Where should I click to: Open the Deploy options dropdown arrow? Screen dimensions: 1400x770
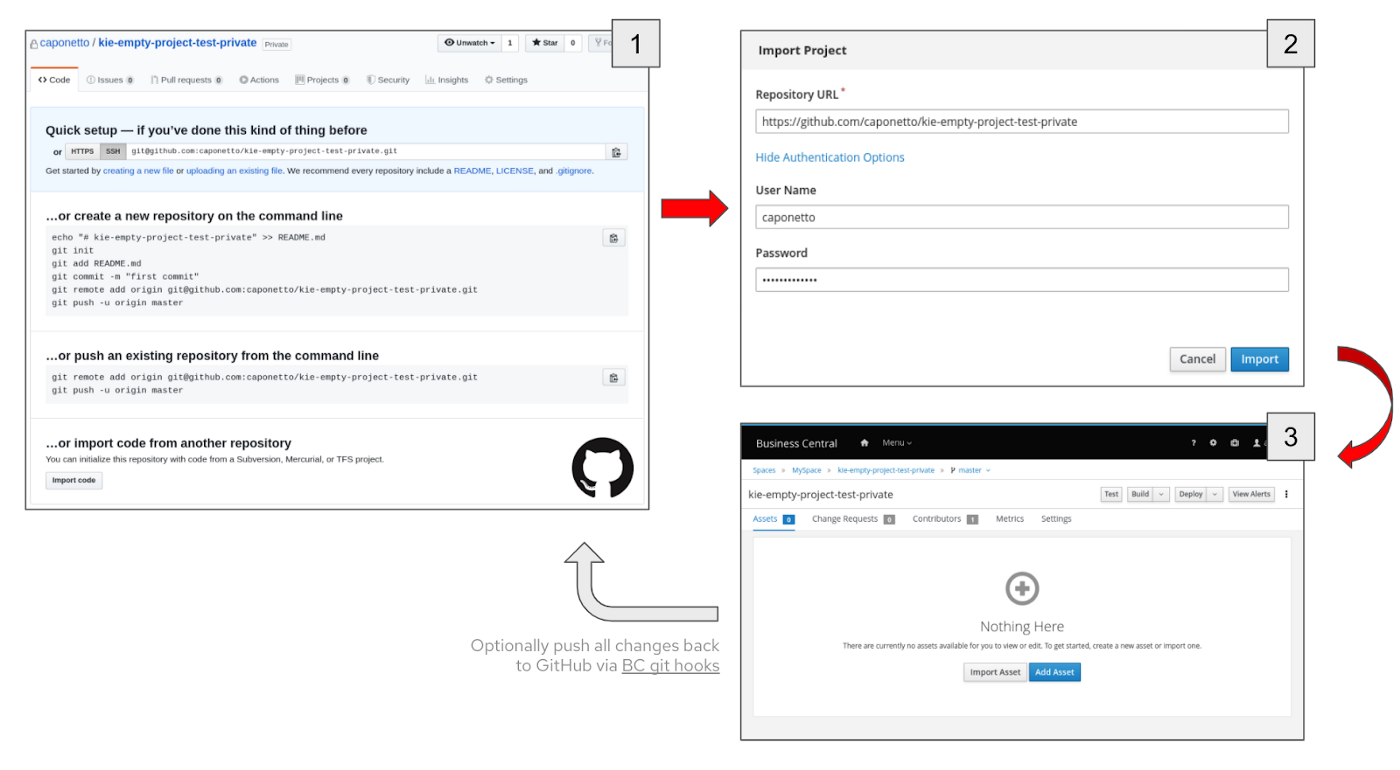pos(1216,493)
